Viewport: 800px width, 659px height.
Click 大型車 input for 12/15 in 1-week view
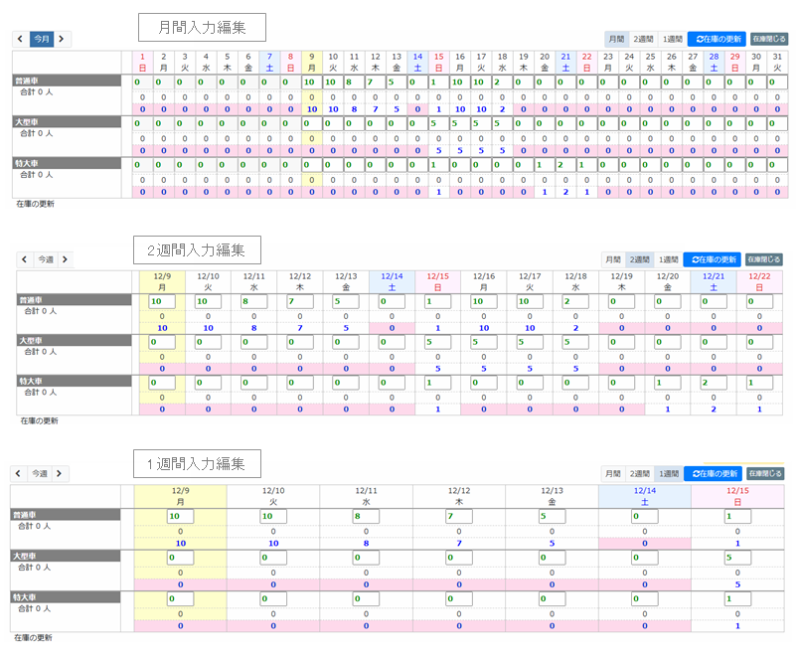pos(736,557)
